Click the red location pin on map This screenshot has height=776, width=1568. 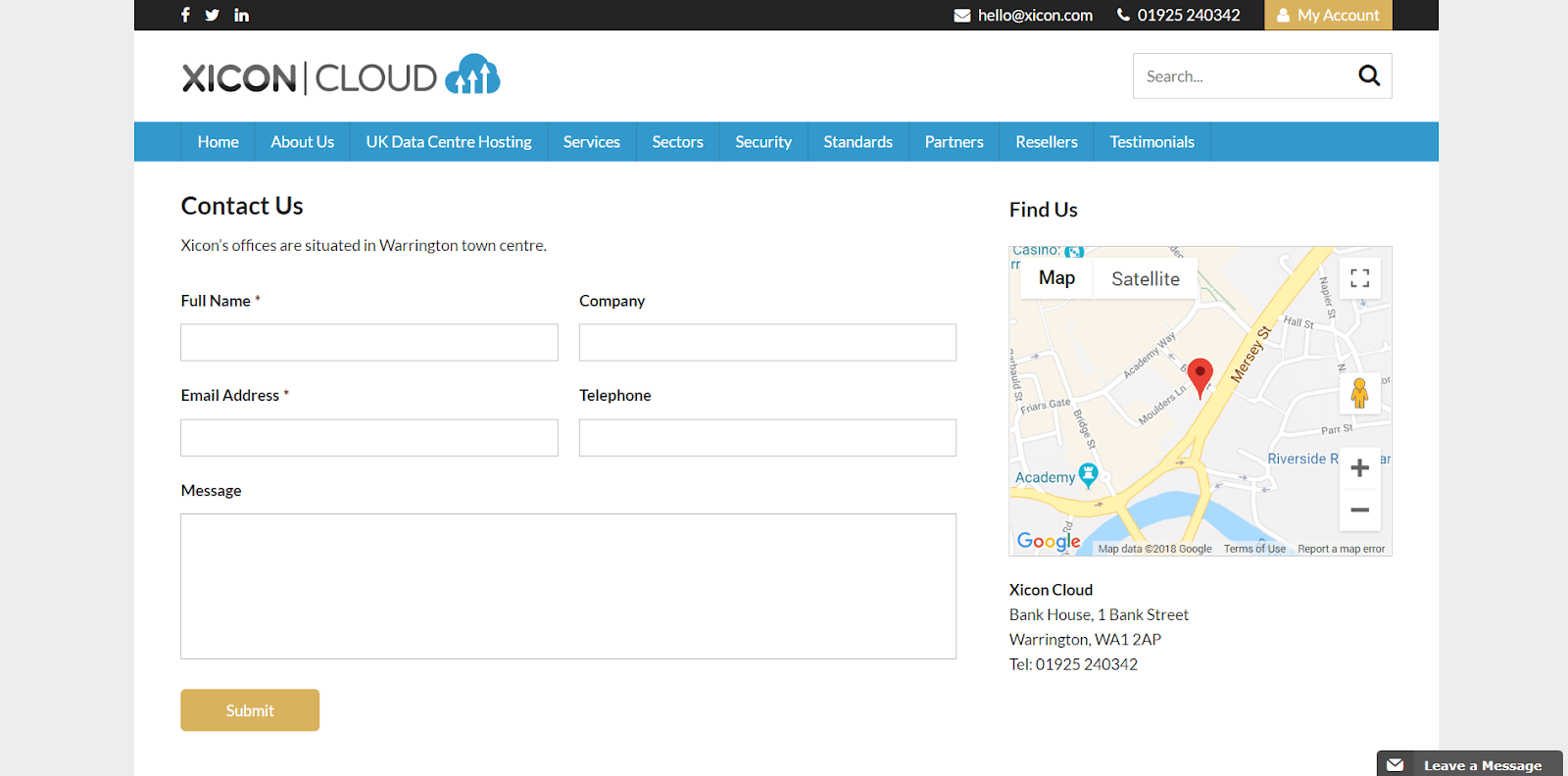pos(1200,378)
